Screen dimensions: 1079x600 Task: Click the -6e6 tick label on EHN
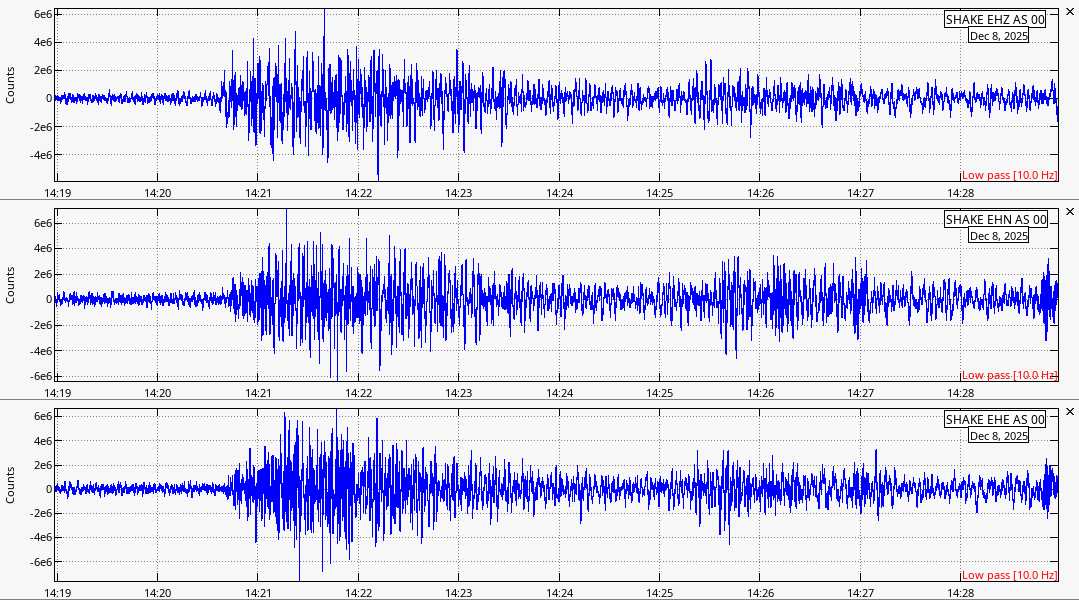click(x=41, y=376)
